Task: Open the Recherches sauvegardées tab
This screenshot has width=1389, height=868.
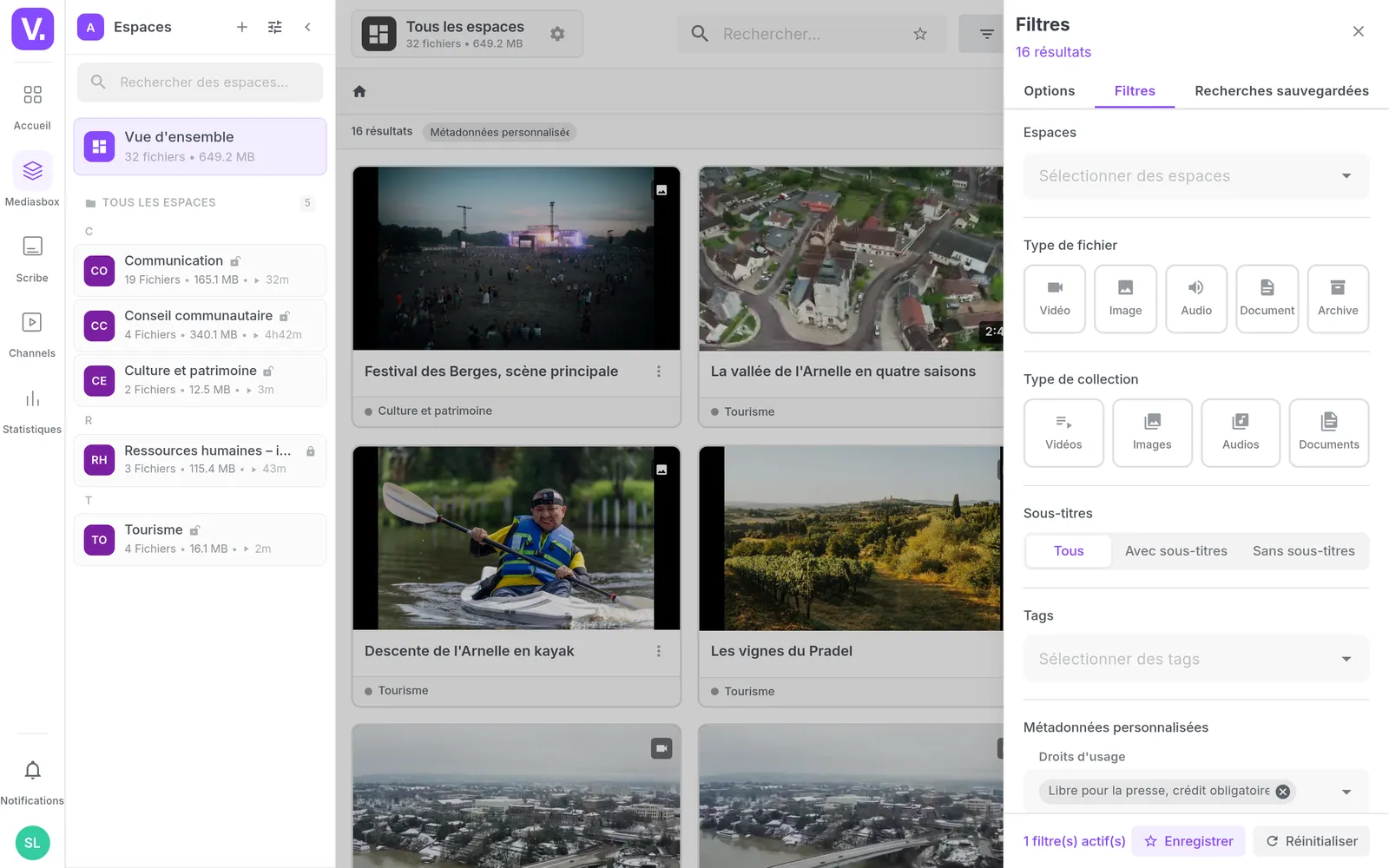Action: point(1281,91)
